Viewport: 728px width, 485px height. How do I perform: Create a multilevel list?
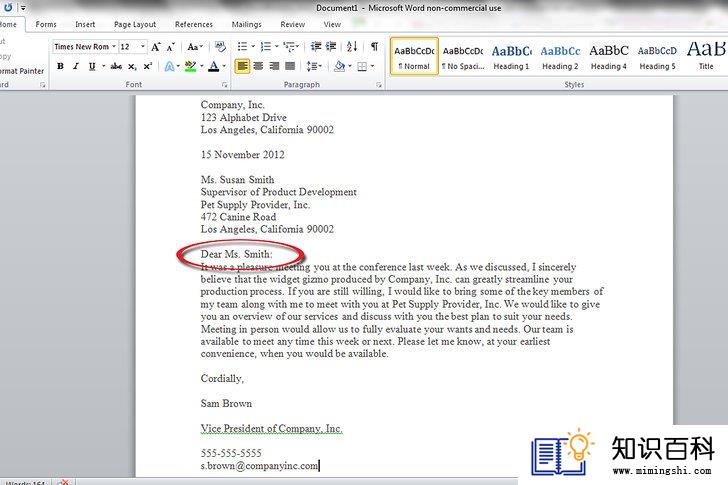pos(289,46)
